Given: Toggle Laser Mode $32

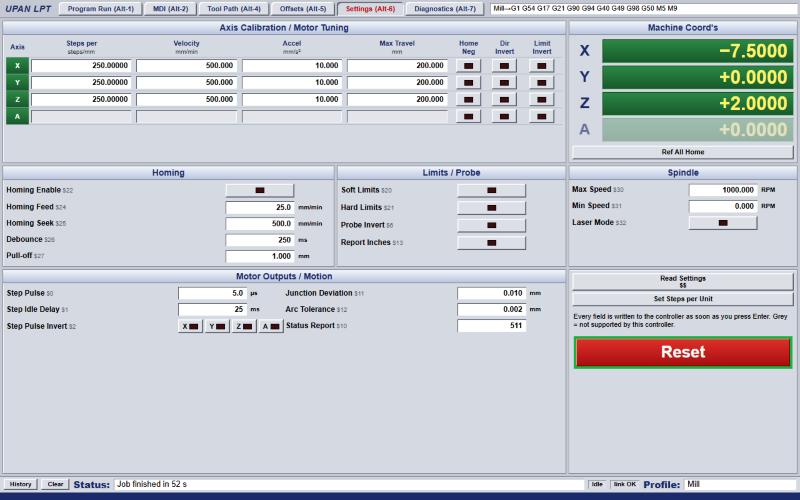Looking at the screenshot, I should pos(723,223).
